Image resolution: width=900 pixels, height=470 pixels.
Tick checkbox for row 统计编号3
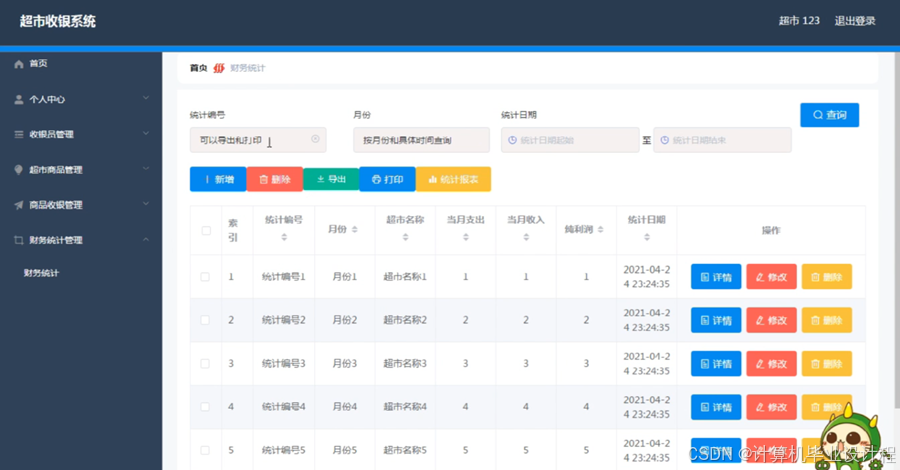tap(205, 363)
